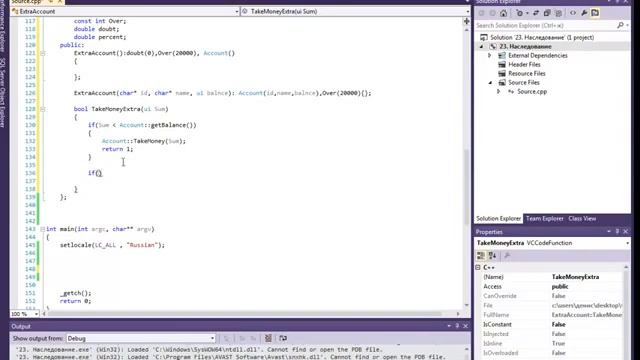
Task: Click the Clear All icon in Output
Action: click(x=268, y=338)
